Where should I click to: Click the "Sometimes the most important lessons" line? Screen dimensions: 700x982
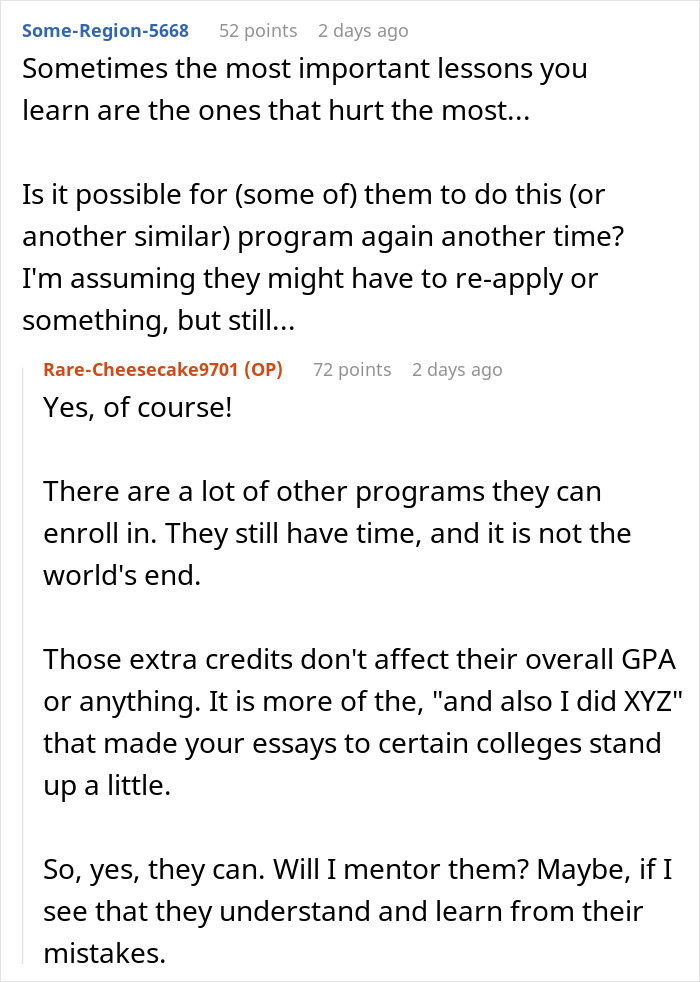[305, 69]
